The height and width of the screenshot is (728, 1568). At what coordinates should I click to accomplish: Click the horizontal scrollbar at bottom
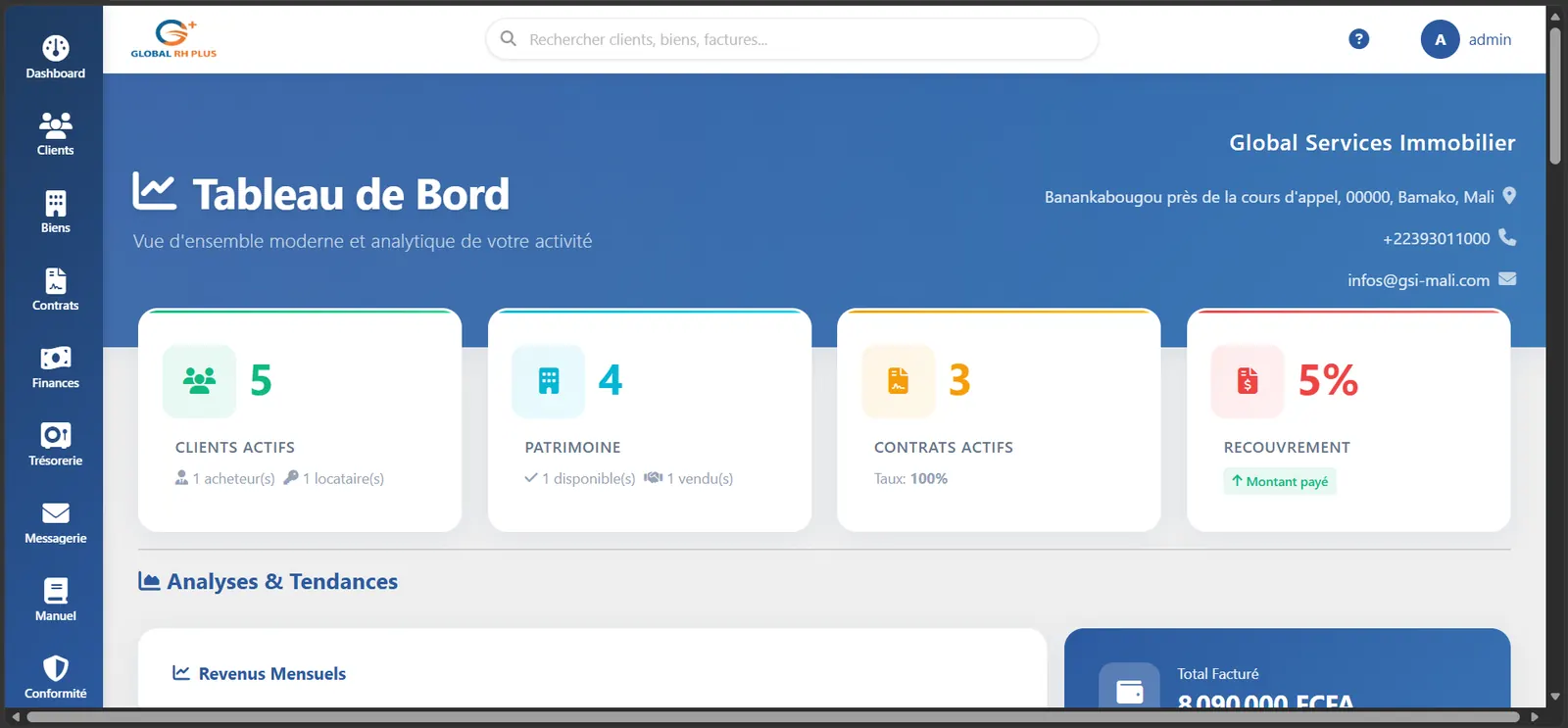(773, 717)
